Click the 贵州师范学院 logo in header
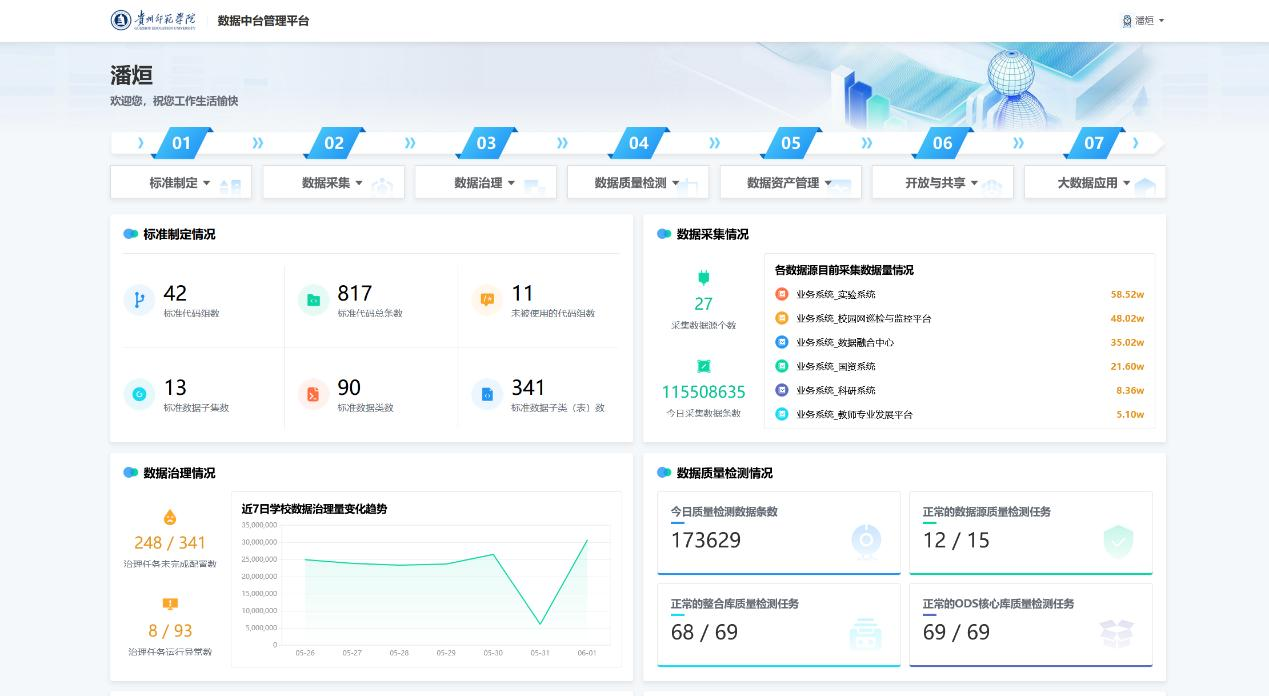Screen dimensions: 1269x696 pyautogui.click(x=153, y=20)
